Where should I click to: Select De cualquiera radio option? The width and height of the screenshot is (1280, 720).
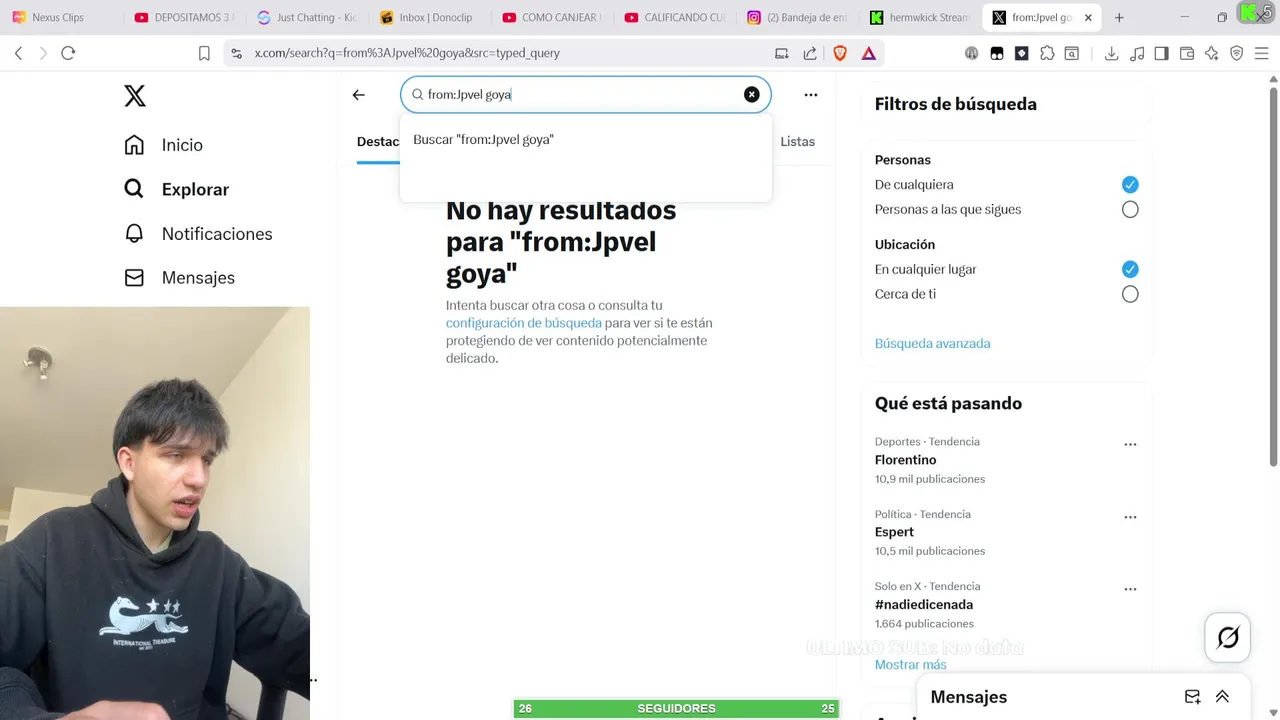[x=1130, y=184]
